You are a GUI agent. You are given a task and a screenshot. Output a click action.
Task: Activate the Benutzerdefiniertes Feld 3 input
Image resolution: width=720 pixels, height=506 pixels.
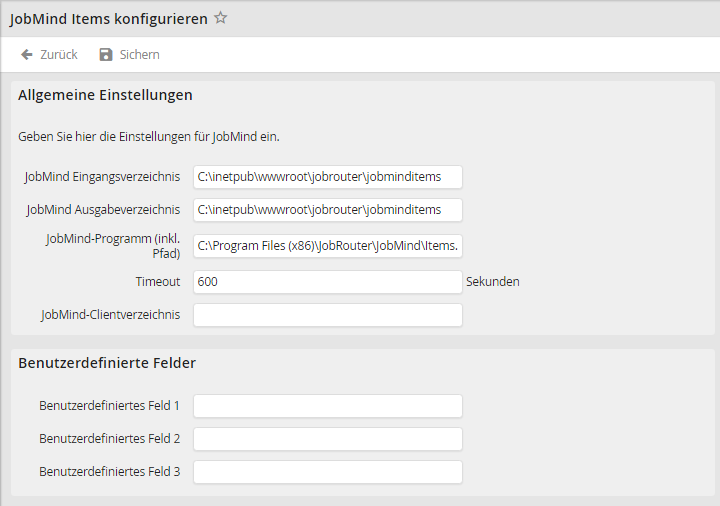(327, 472)
